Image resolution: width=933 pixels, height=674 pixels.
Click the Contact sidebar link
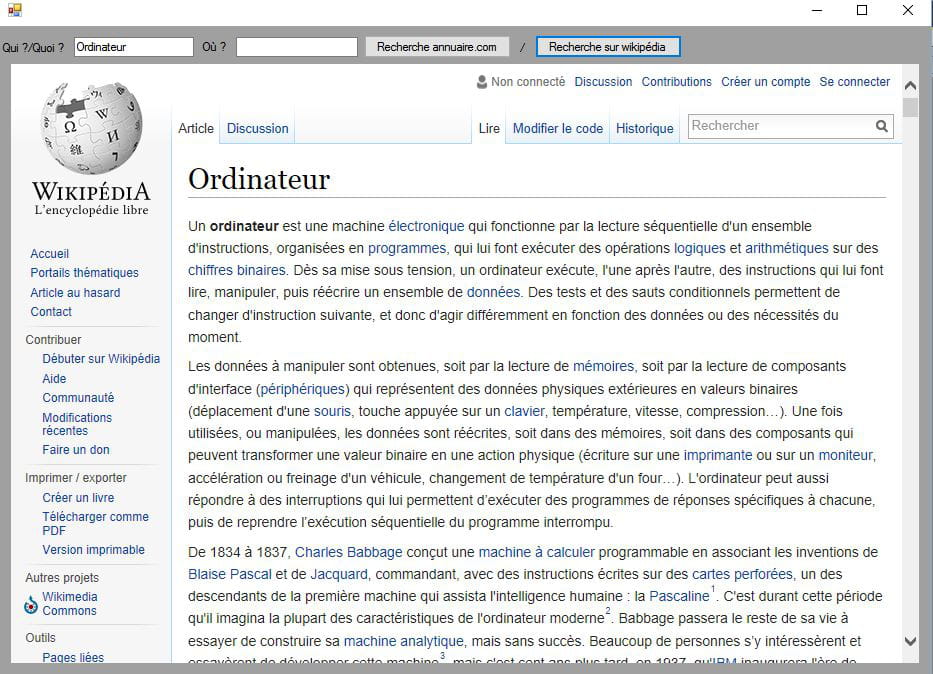51,312
